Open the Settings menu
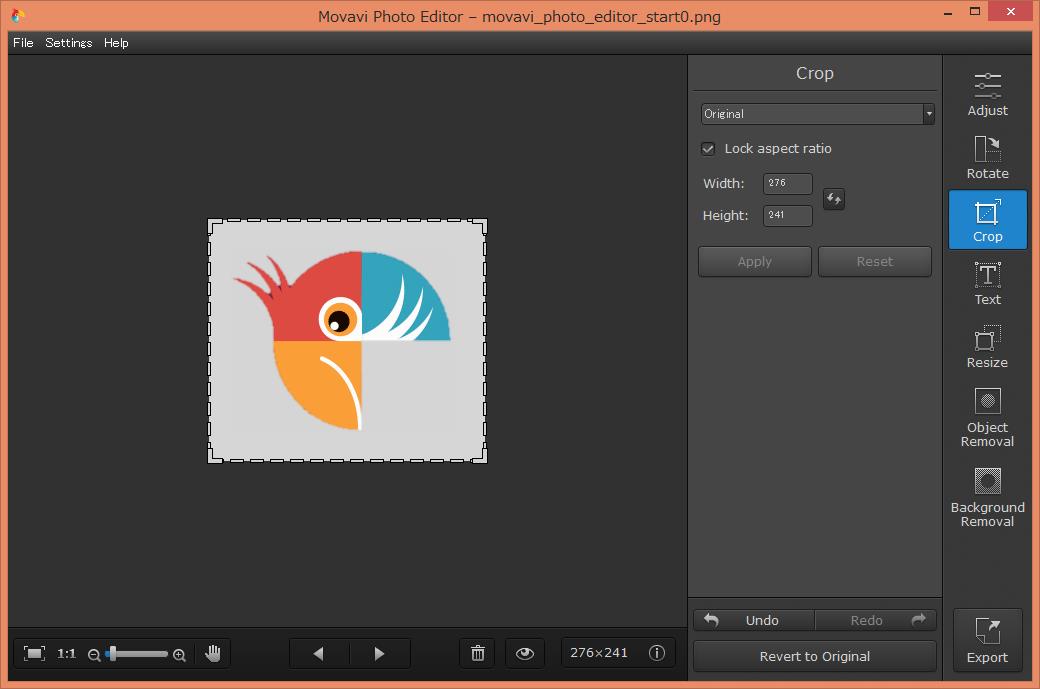This screenshot has height=689, width=1040. (x=68, y=43)
